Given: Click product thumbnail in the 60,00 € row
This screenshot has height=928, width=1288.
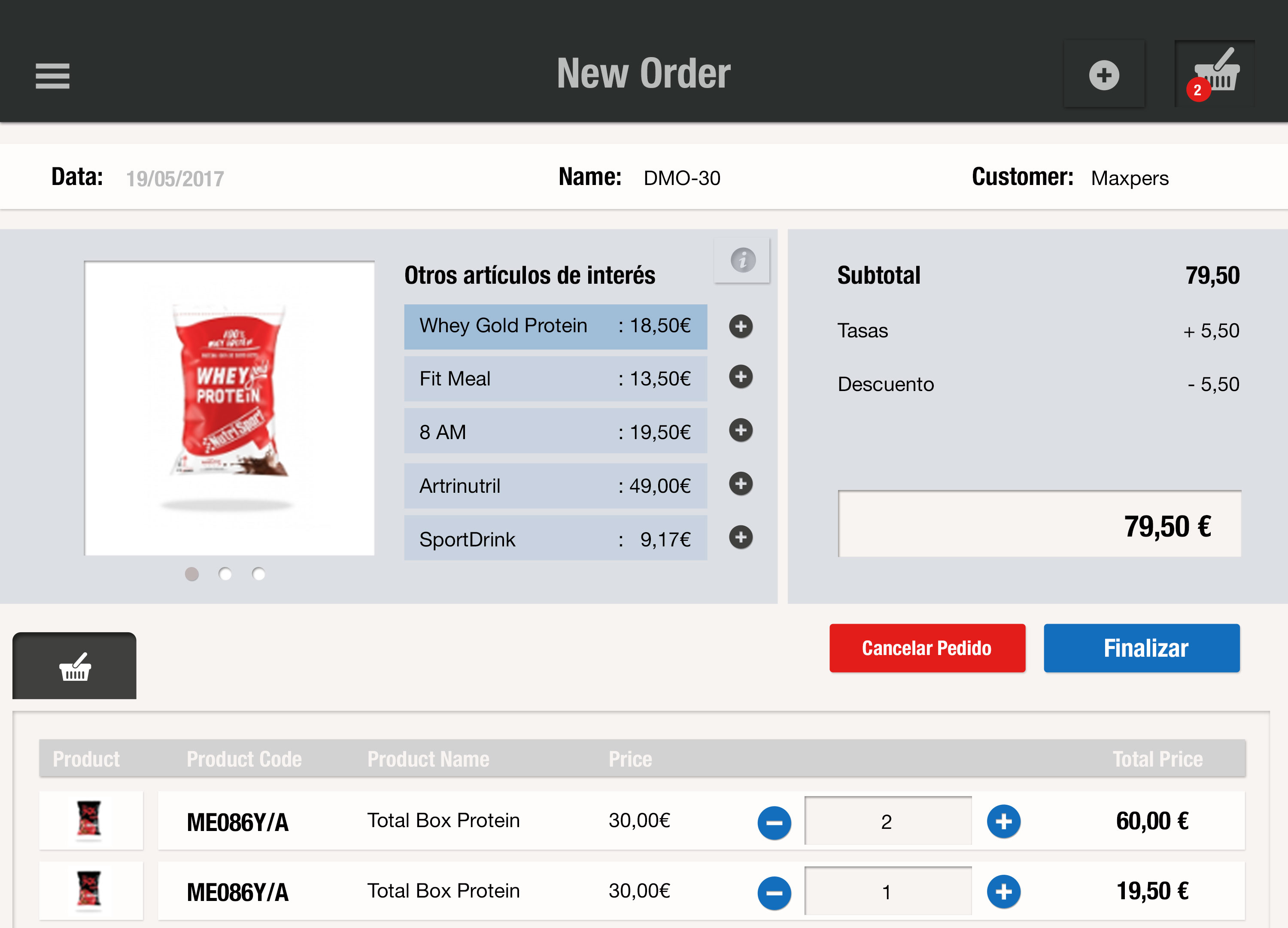Looking at the screenshot, I should [91, 820].
